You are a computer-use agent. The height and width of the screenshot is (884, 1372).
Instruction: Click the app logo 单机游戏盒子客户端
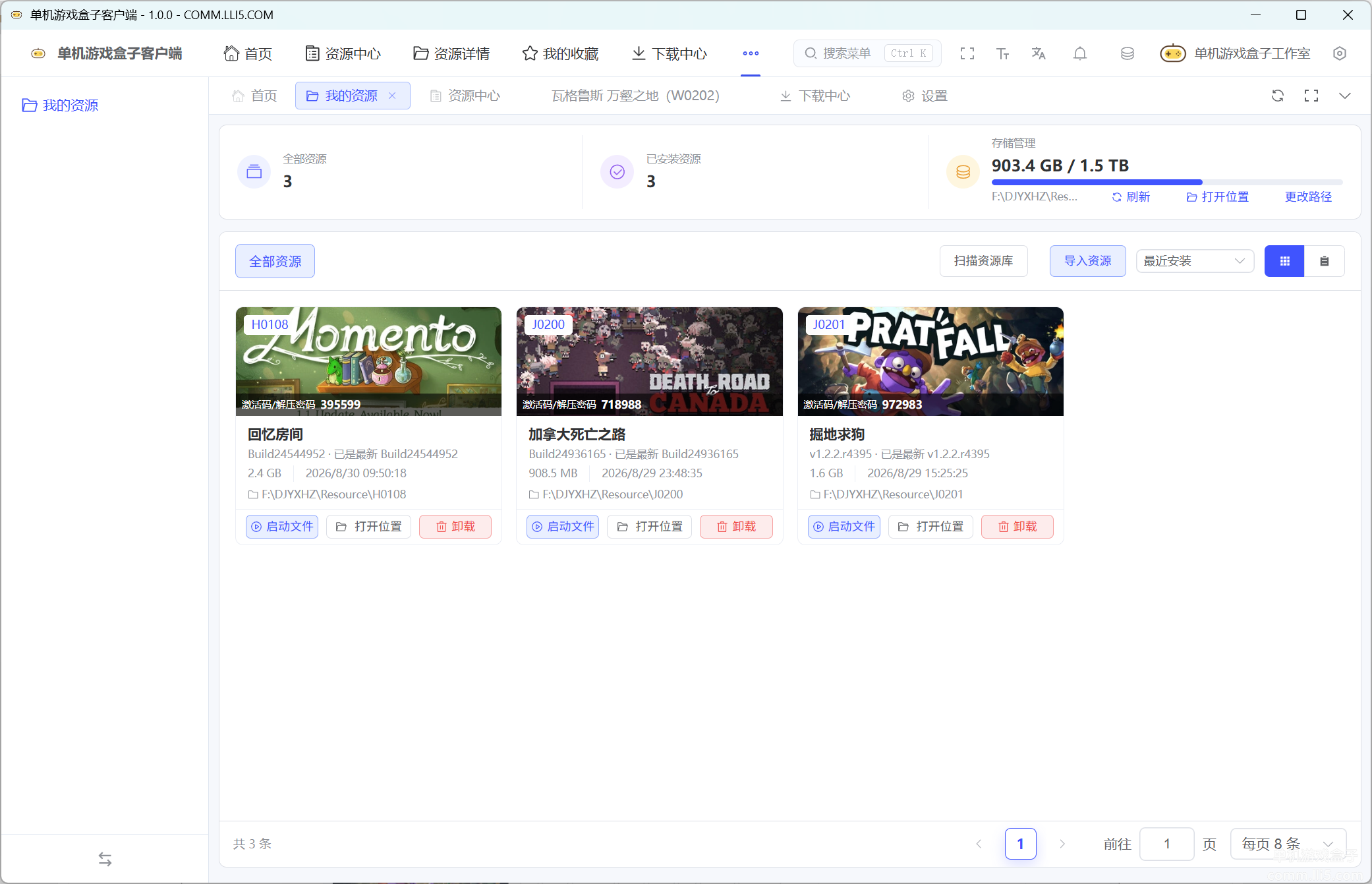coord(107,53)
